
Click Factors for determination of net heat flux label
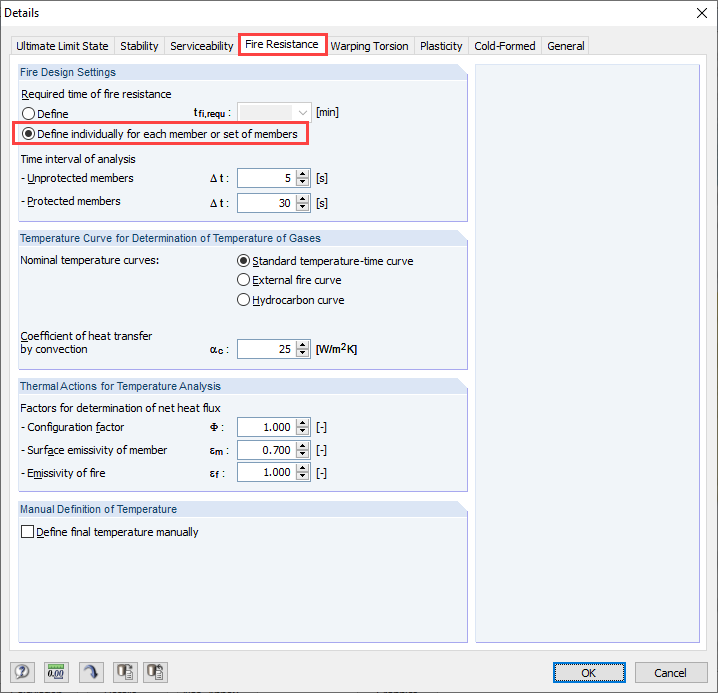(x=120, y=408)
